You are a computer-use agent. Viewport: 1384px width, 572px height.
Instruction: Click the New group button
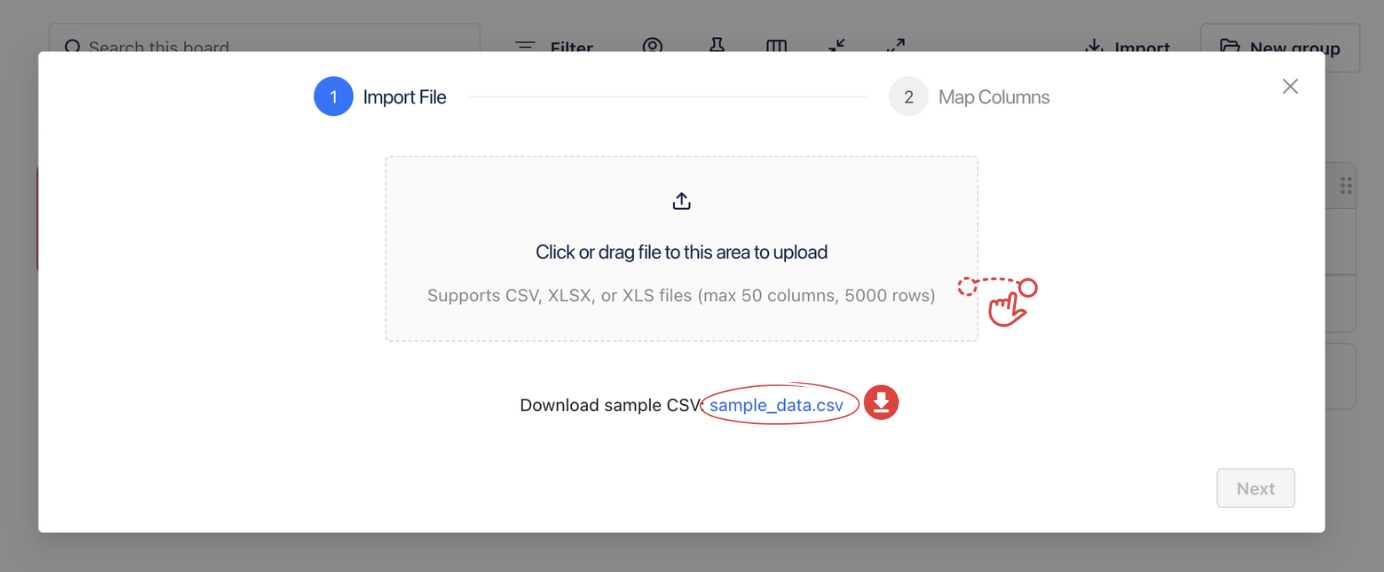coord(1280,48)
